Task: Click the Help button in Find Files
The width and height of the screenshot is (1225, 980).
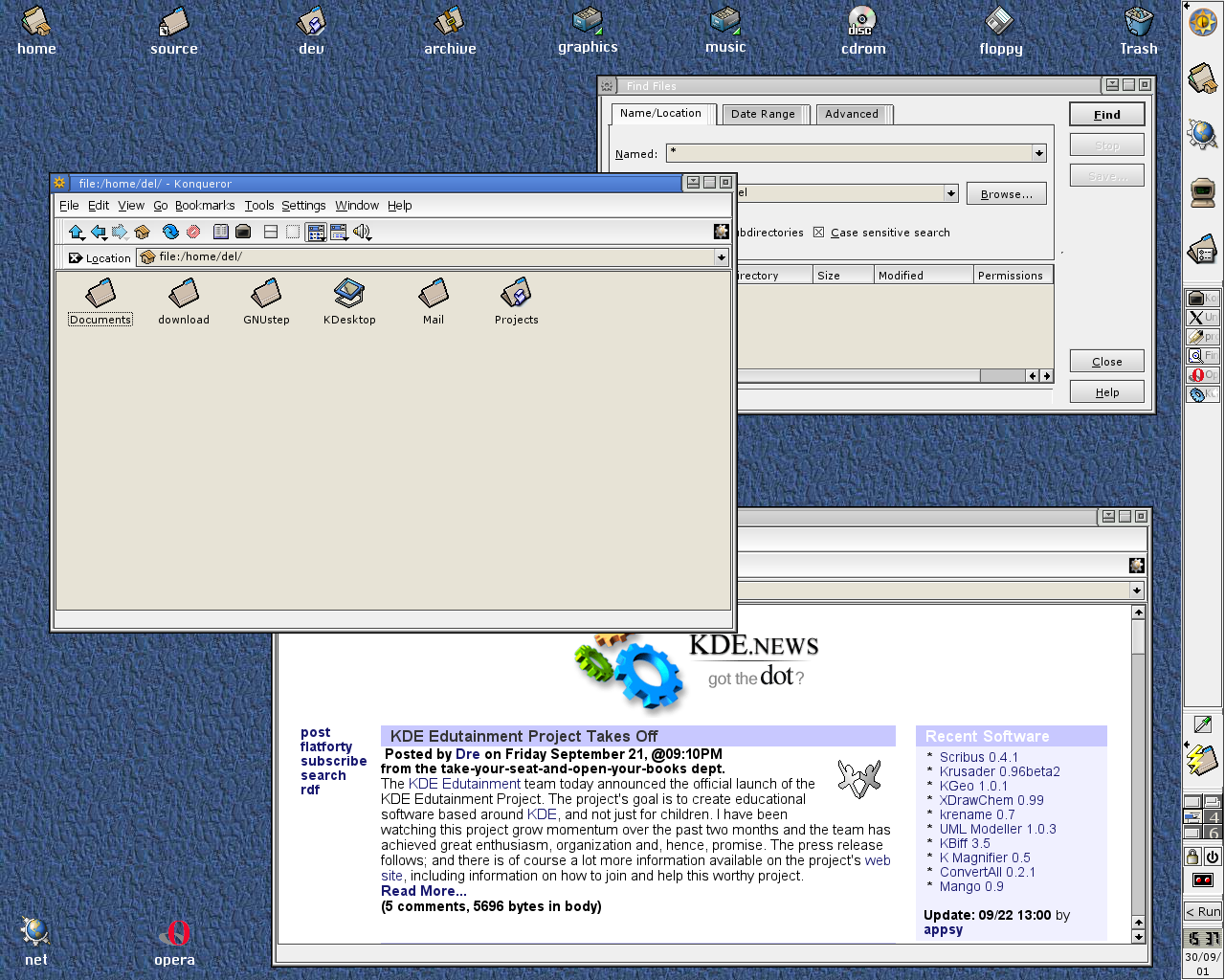Action: (1107, 392)
